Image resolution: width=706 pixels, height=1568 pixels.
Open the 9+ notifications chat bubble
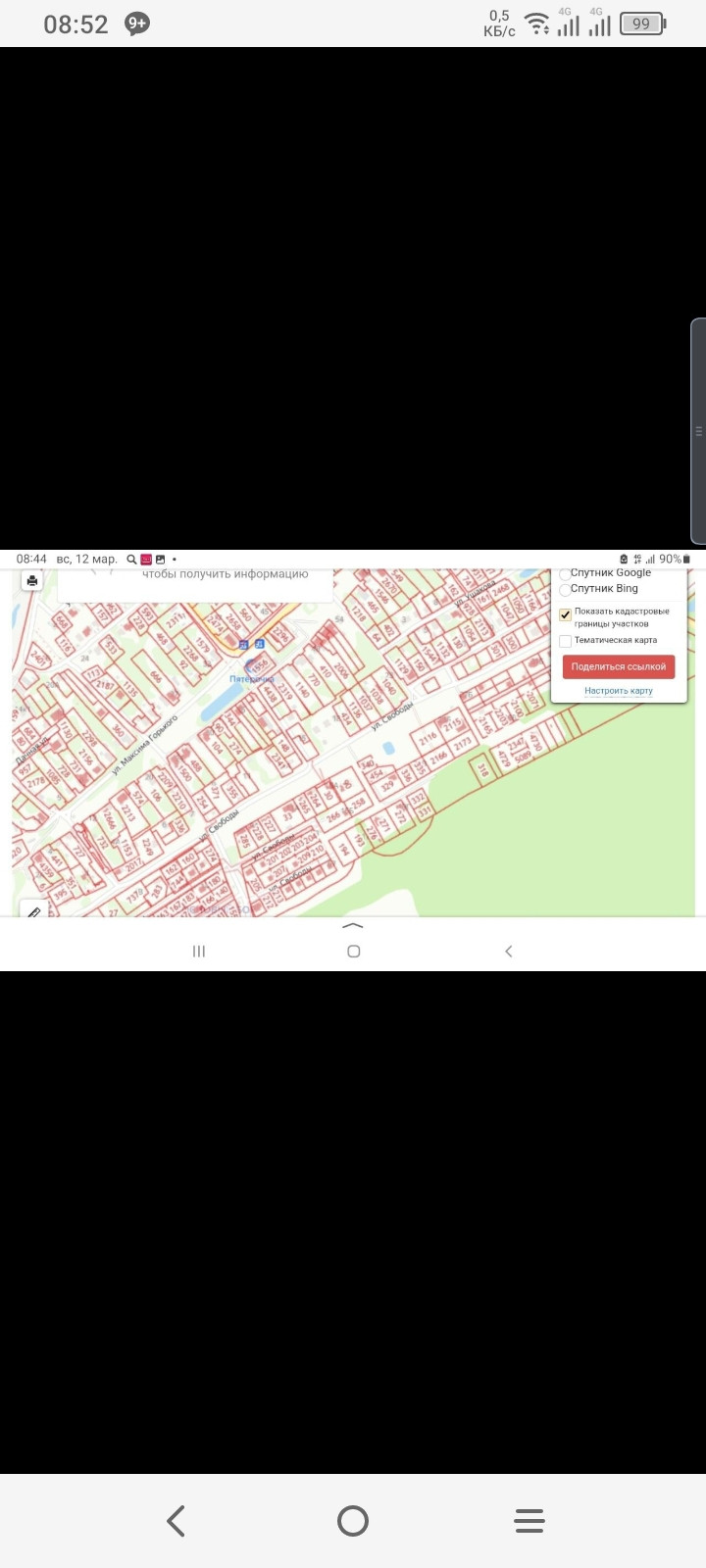pyautogui.click(x=137, y=24)
